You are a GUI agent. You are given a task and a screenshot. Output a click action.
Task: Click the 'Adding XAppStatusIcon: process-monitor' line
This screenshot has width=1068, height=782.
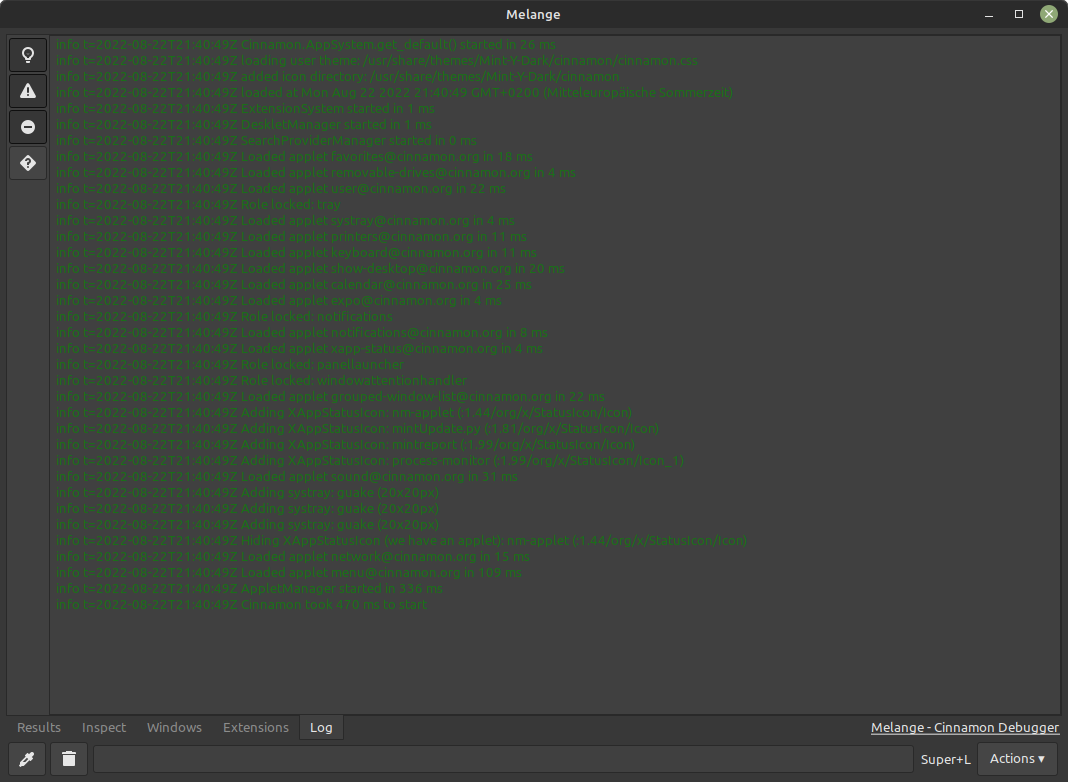coord(370,460)
